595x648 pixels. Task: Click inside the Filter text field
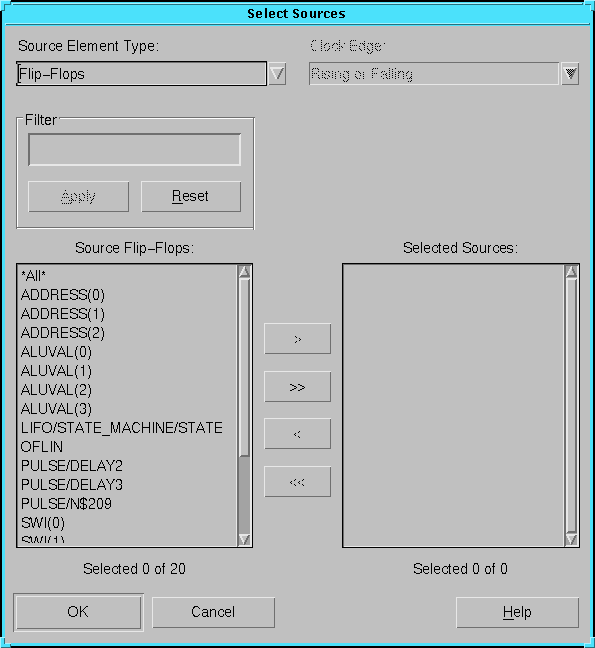tap(134, 150)
